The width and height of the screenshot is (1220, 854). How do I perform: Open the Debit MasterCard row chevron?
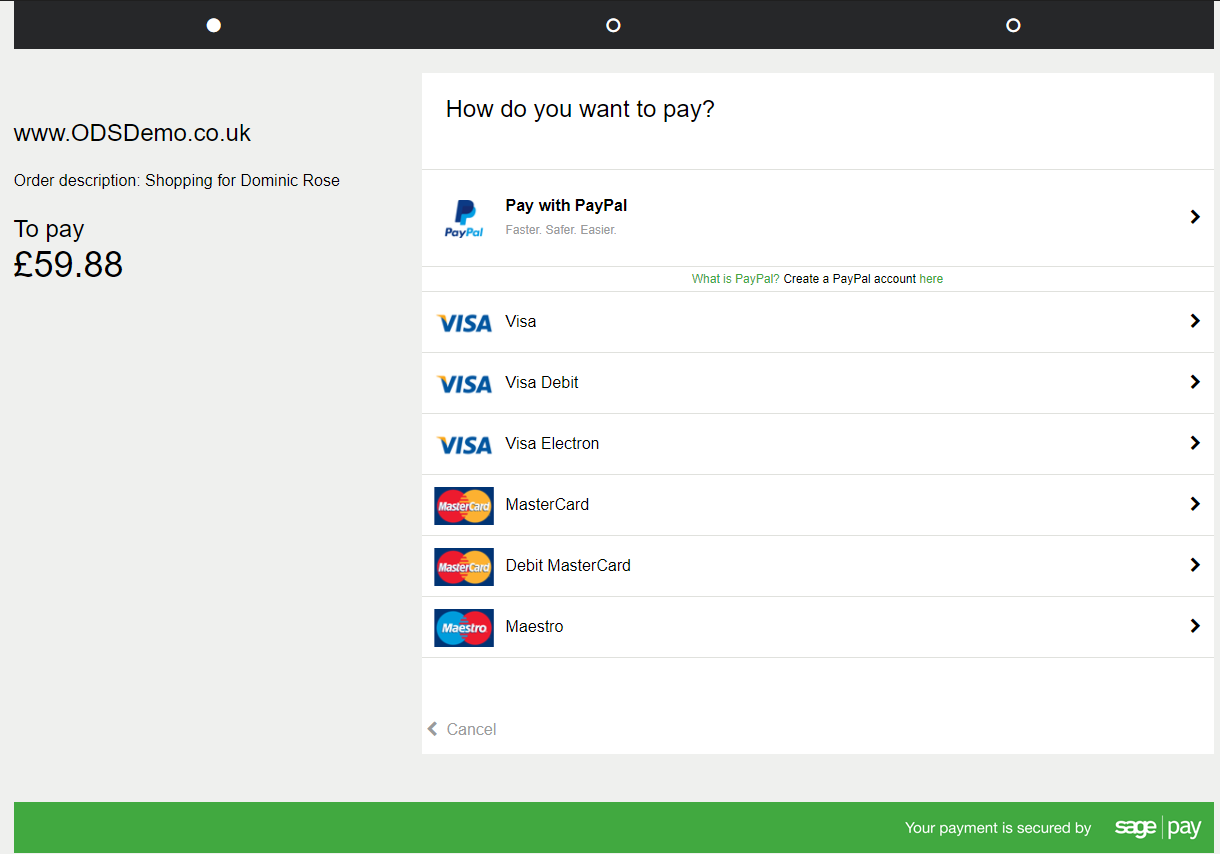1194,565
